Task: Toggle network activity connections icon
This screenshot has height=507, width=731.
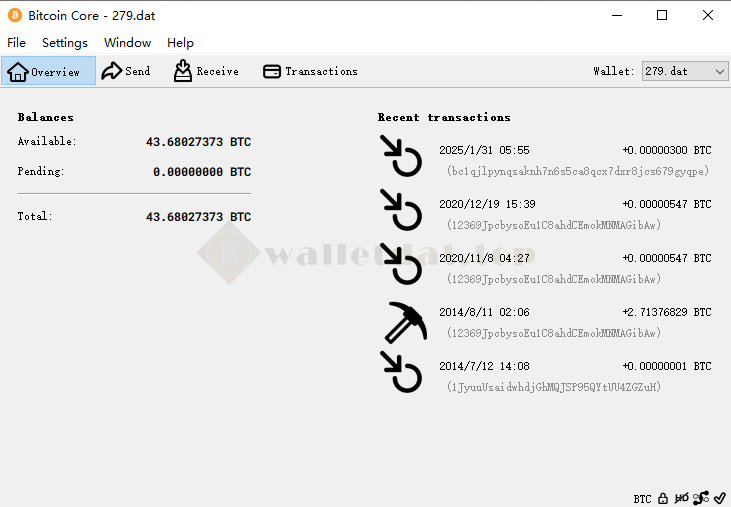Action: point(701,498)
